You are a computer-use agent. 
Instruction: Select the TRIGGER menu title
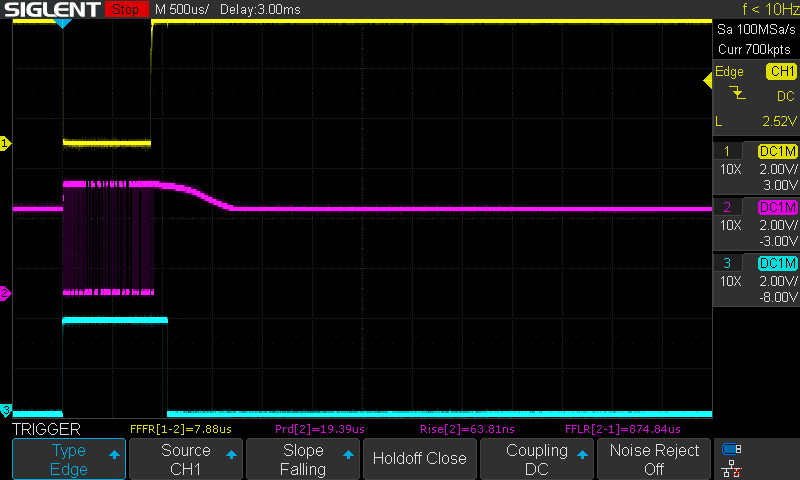click(x=46, y=430)
